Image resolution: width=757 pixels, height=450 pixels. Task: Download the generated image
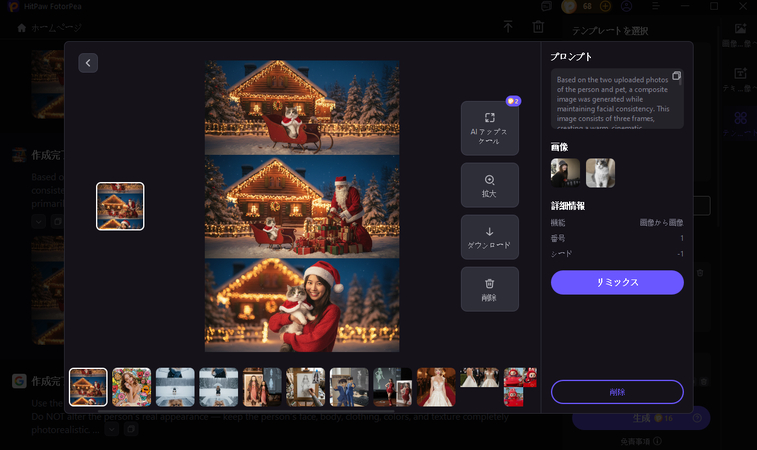click(x=490, y=237)
